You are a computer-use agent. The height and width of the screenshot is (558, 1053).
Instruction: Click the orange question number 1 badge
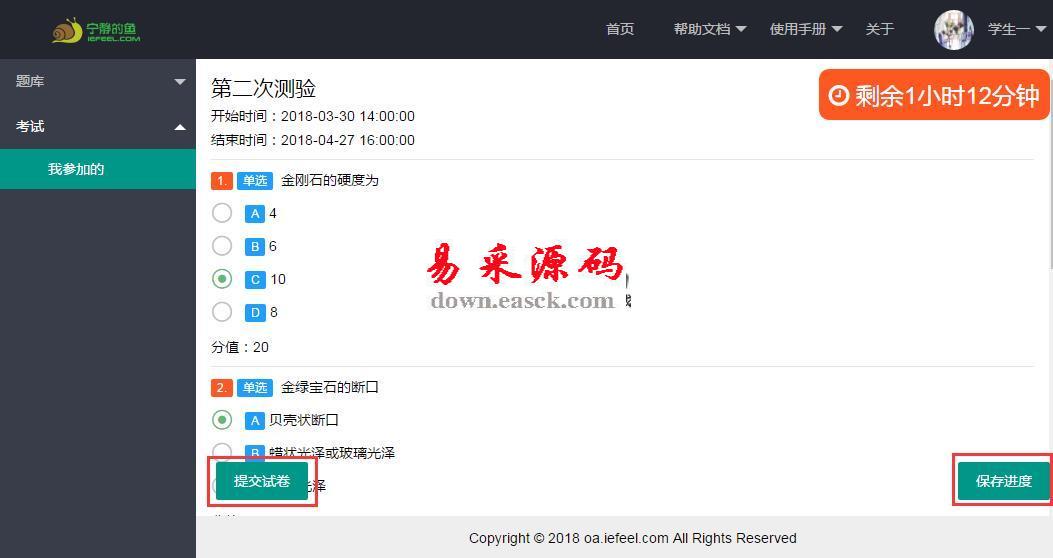222,181
